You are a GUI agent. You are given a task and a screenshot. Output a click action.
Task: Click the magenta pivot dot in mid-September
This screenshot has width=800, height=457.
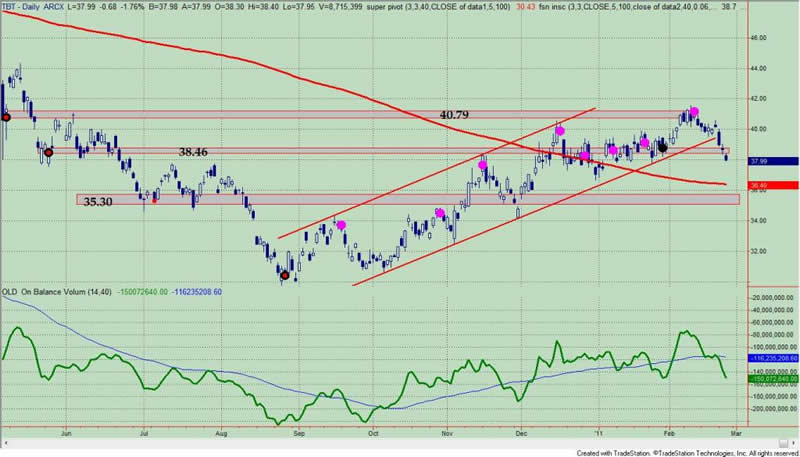[x=341, y=225]
